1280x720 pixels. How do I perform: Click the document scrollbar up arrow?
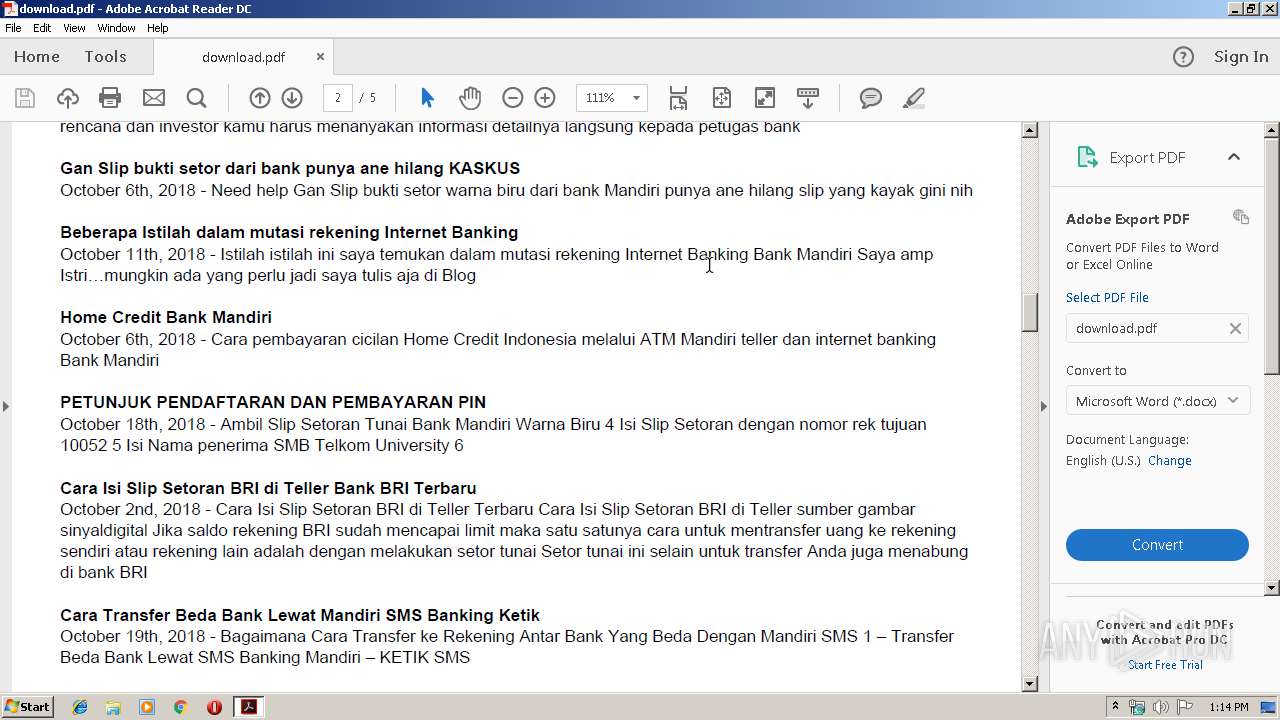(1030, 130)
